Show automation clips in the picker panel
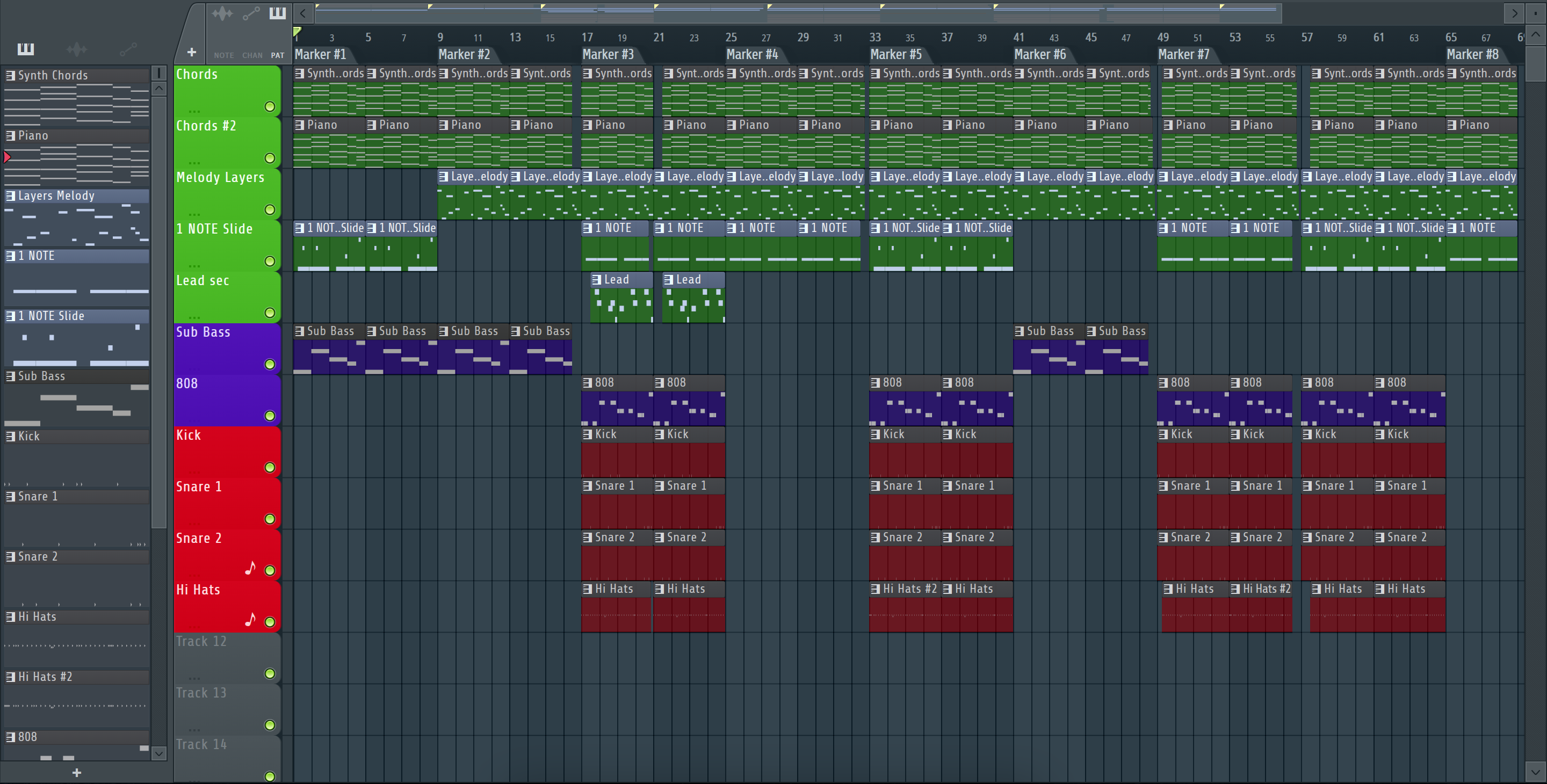 (127, 49)
